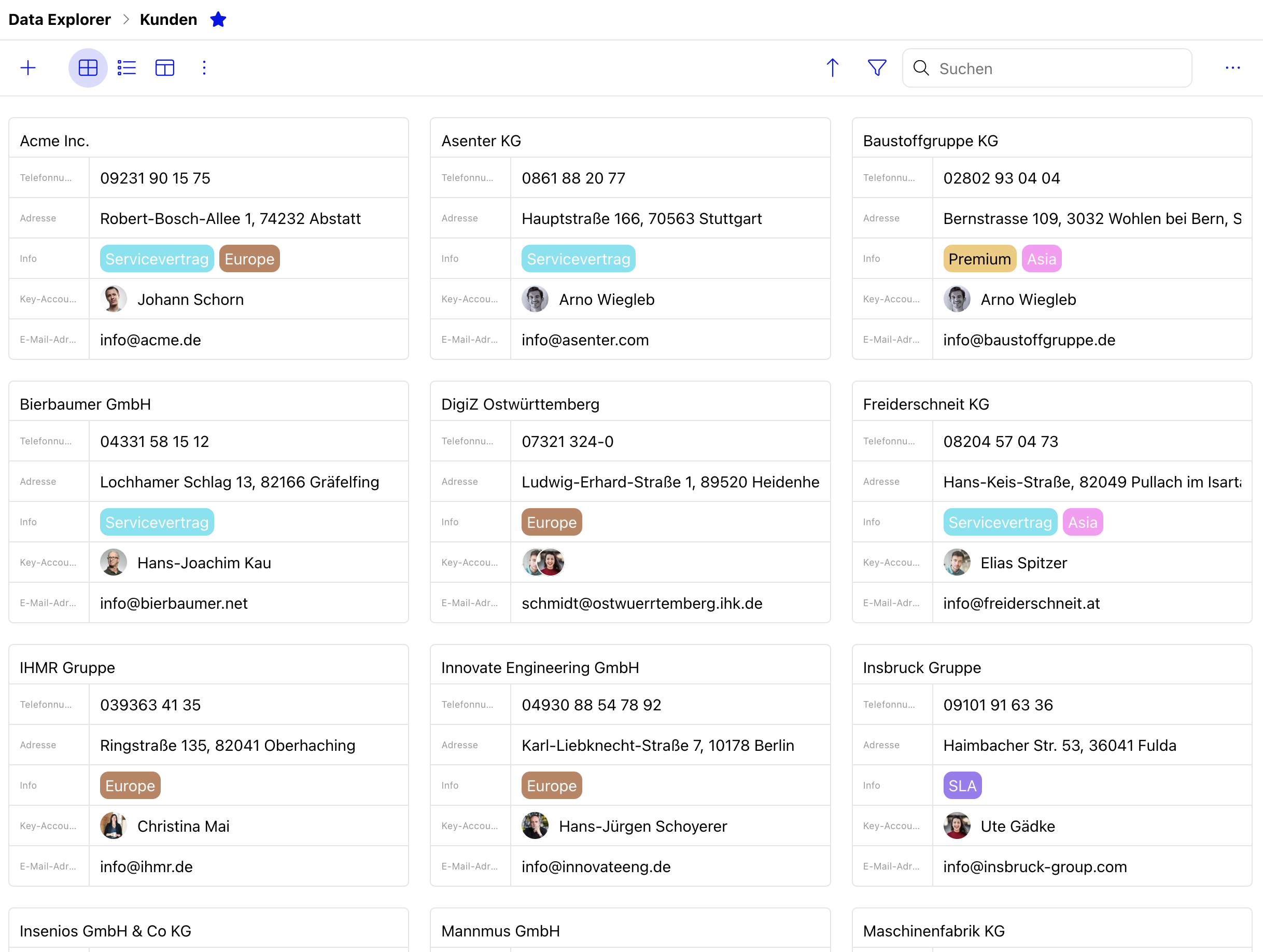Click the Servicevertrag tag in Asenter KG
Screen dimensions: 1263x952
click(x=579, y=259)
